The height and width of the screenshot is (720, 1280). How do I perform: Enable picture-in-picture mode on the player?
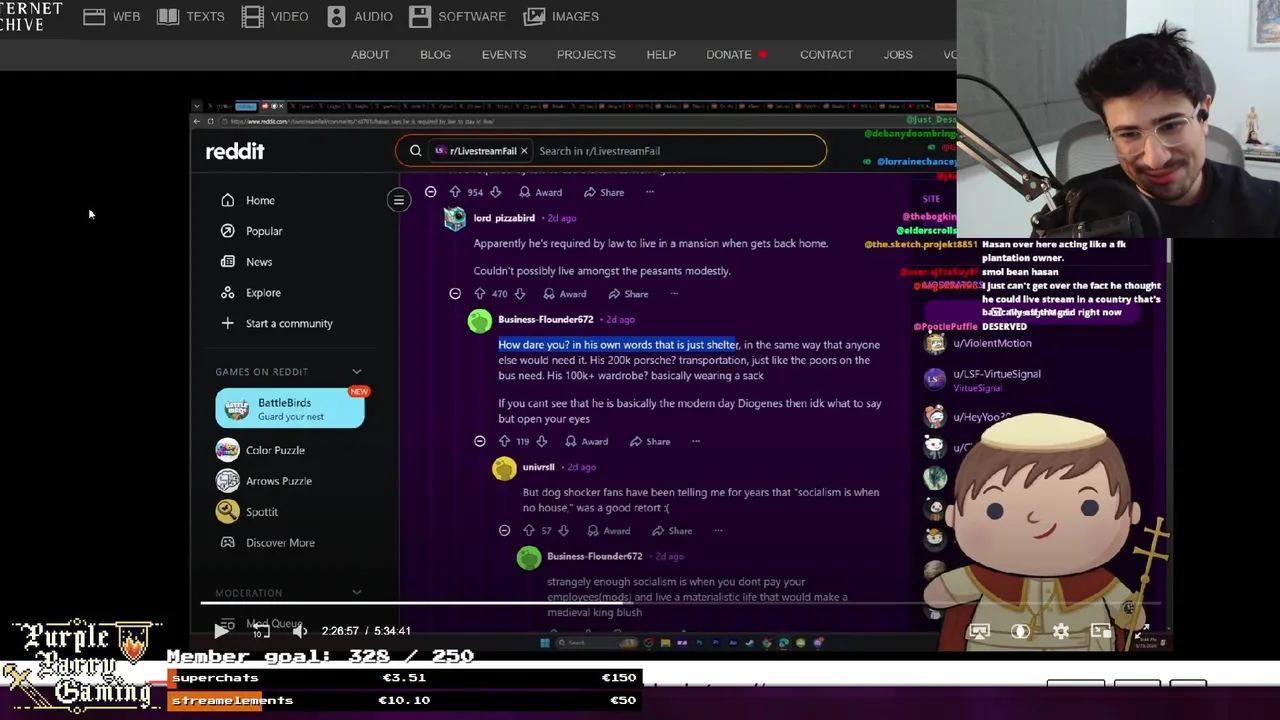[x=1100, y=631]
